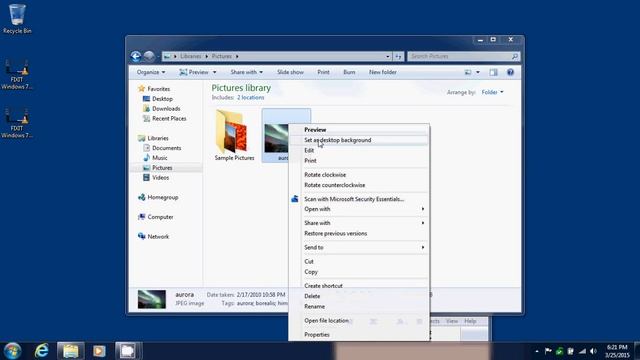The width and height of the screenshot is (640, 360).
Task: Select Computer in navigation pane
Action: tap(156, 217)
